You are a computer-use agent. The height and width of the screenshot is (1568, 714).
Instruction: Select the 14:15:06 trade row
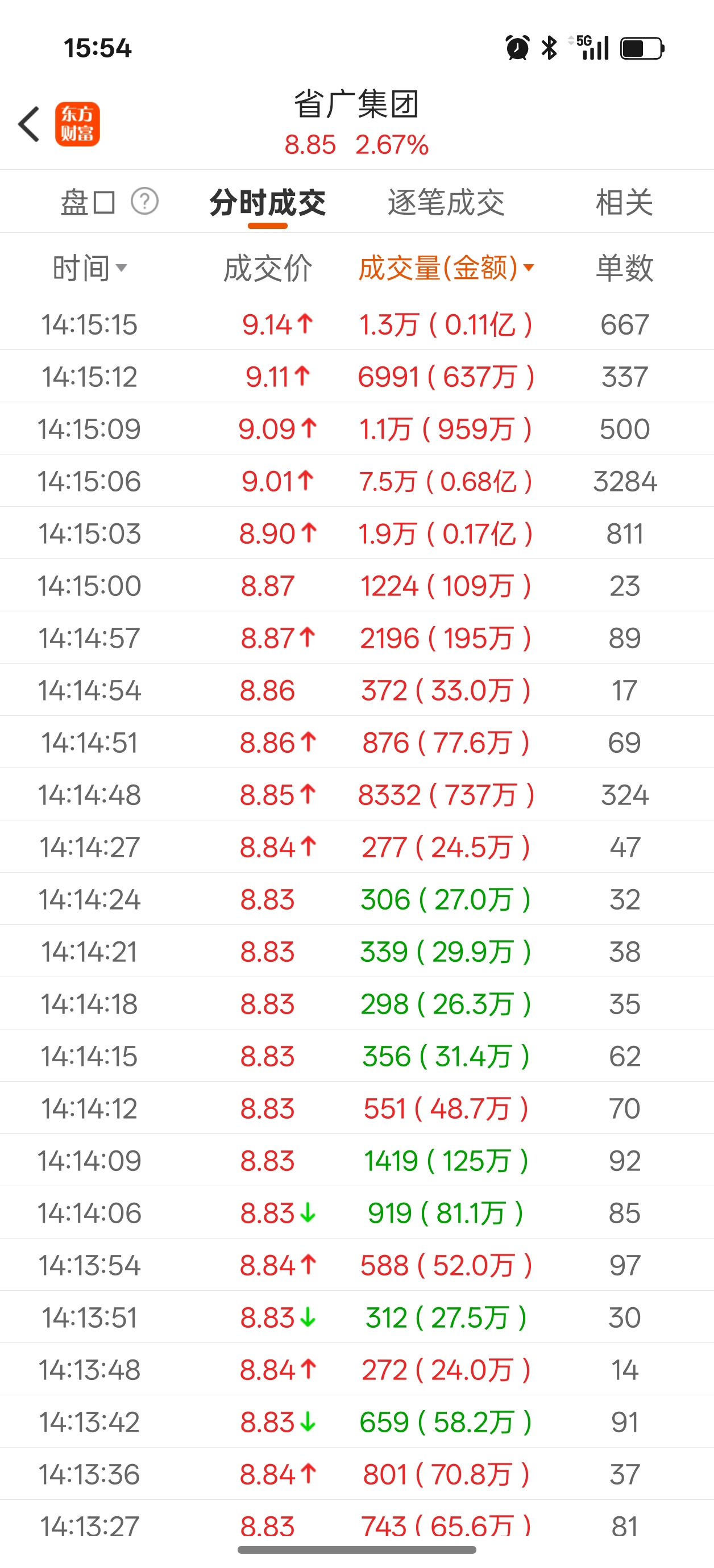coord(356,481)
